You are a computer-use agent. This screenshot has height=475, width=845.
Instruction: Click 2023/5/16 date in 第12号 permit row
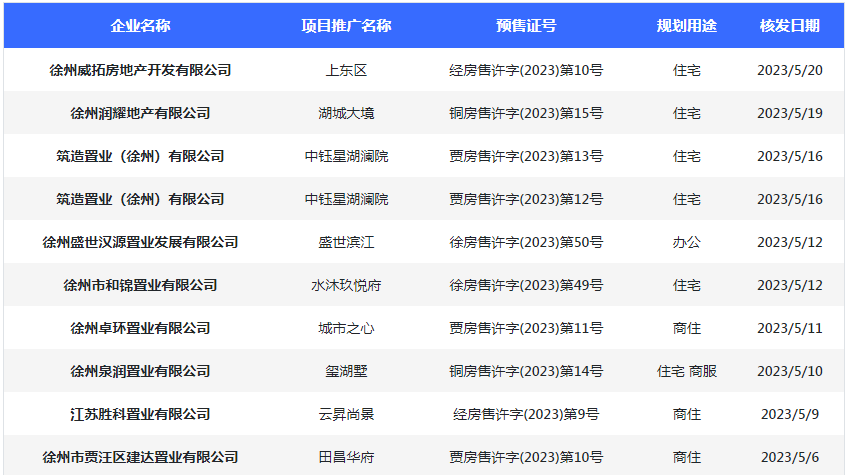point(789,199)
